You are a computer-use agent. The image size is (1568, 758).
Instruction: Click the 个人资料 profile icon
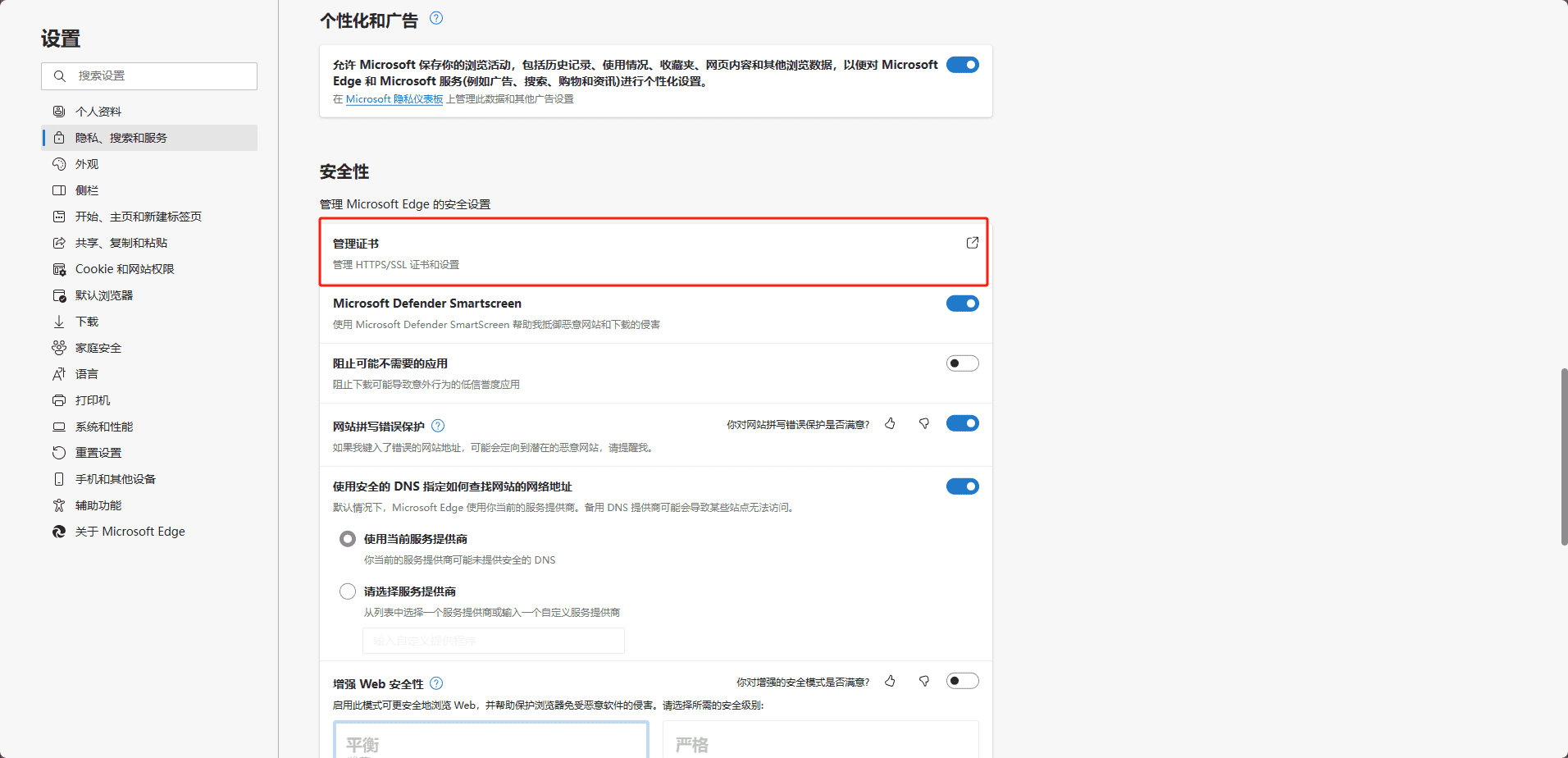point(59,112)
